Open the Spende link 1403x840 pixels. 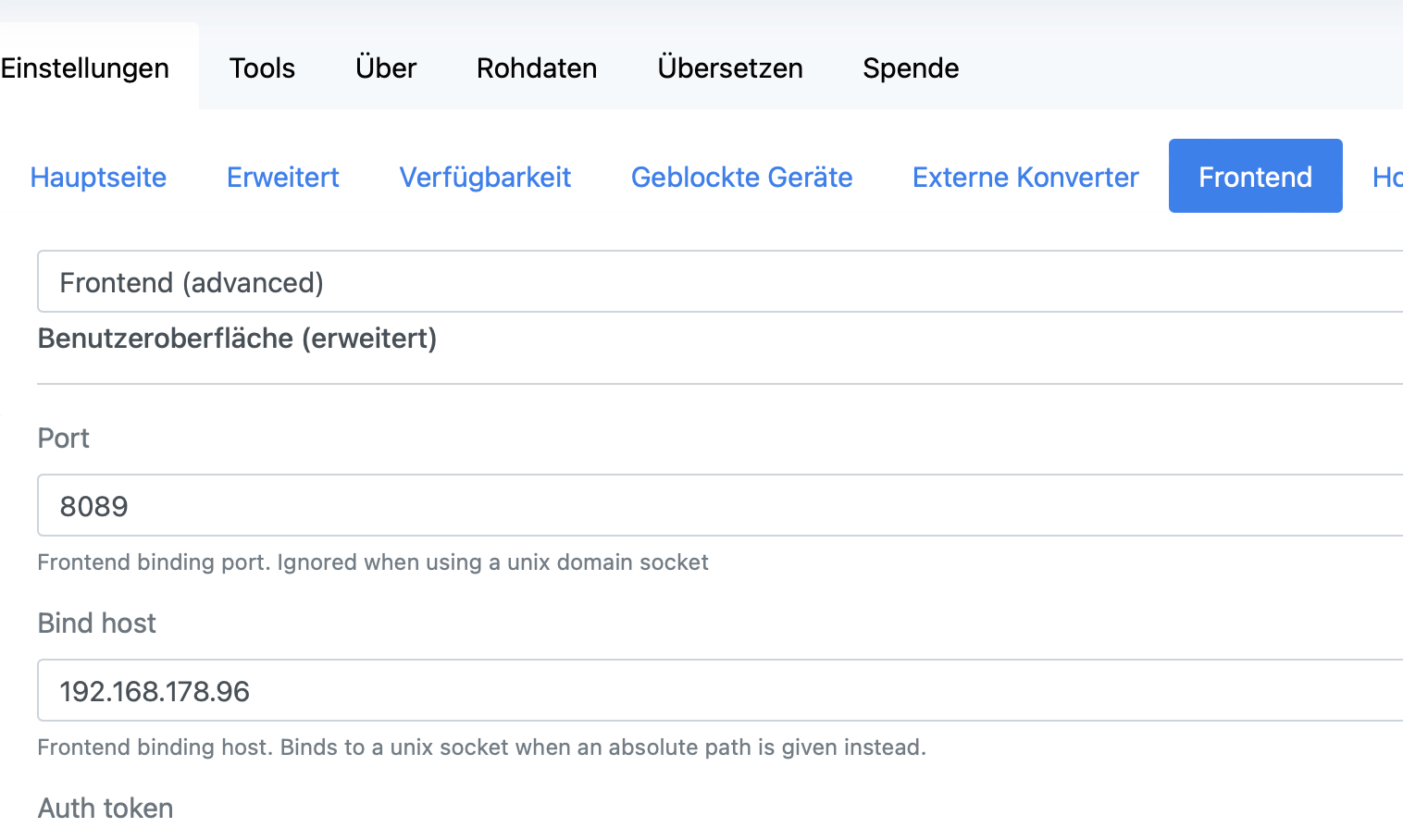tap(911, 68)
